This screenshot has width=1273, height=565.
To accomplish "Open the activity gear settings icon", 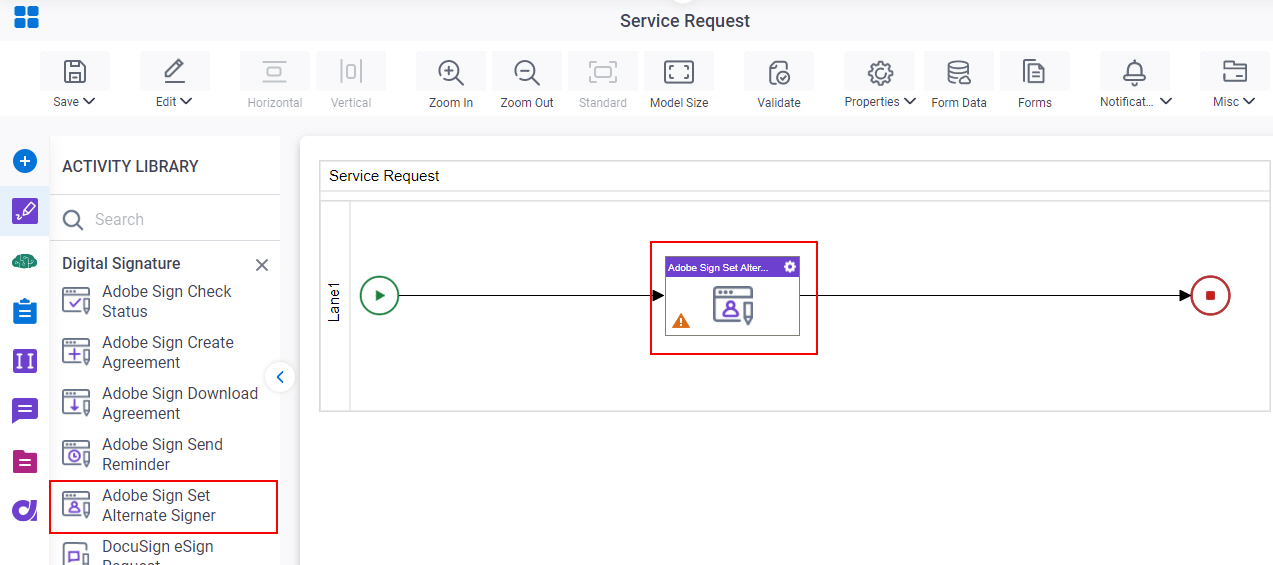I will [790, 267].
